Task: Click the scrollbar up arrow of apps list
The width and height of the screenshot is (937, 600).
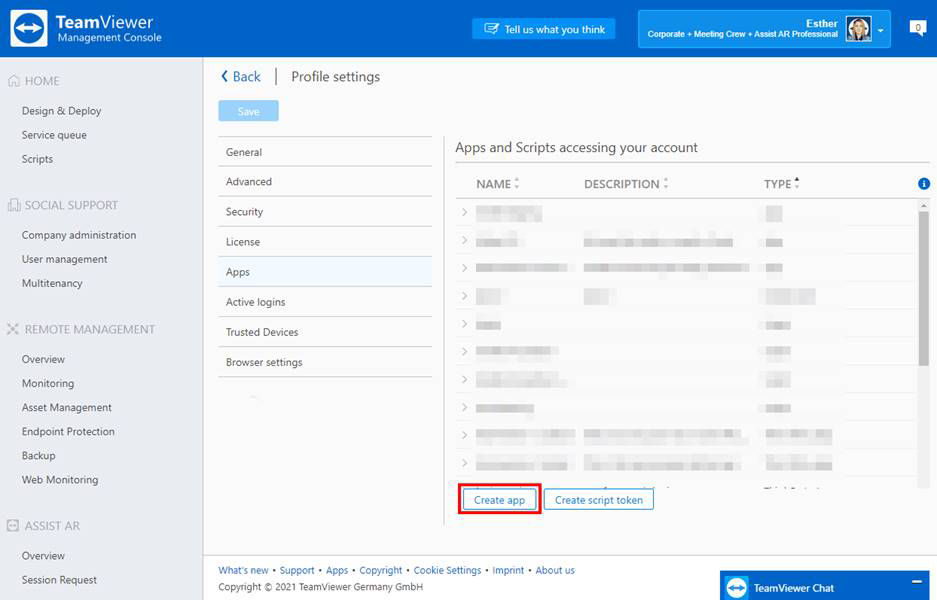Action: (924, 205)
